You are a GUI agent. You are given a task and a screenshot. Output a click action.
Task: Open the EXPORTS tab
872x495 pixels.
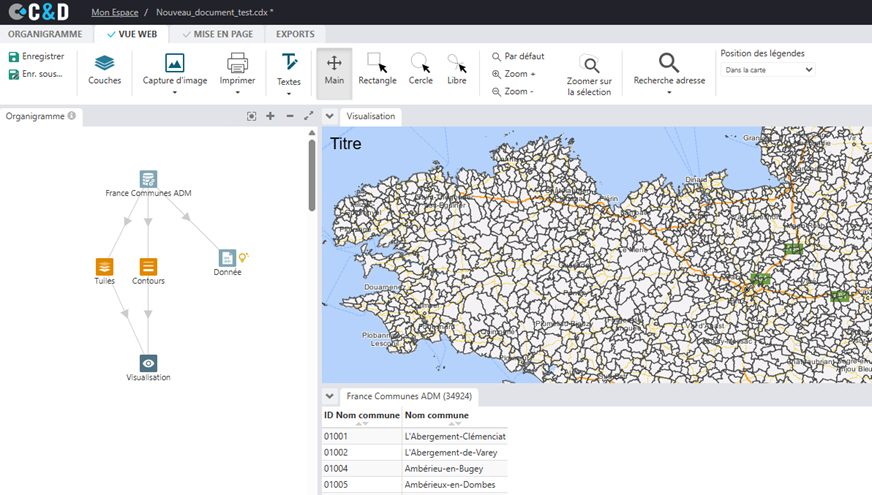[295, 34]
